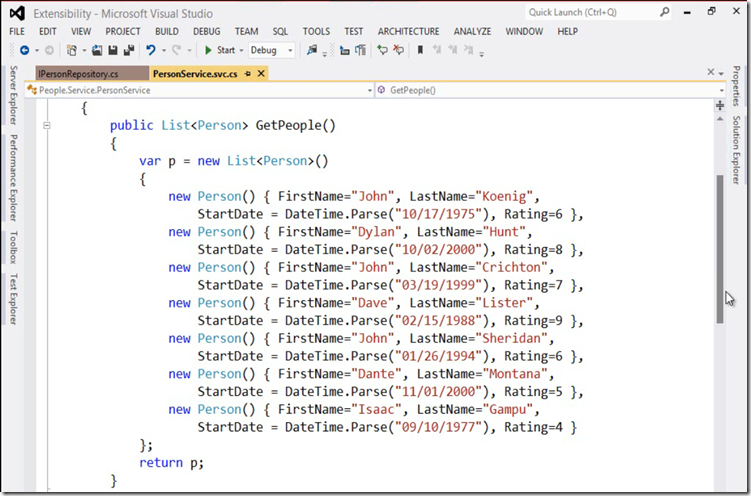751x496 pixels.
Task: Open the TEAM menu
Action: [x=246, y=32]
